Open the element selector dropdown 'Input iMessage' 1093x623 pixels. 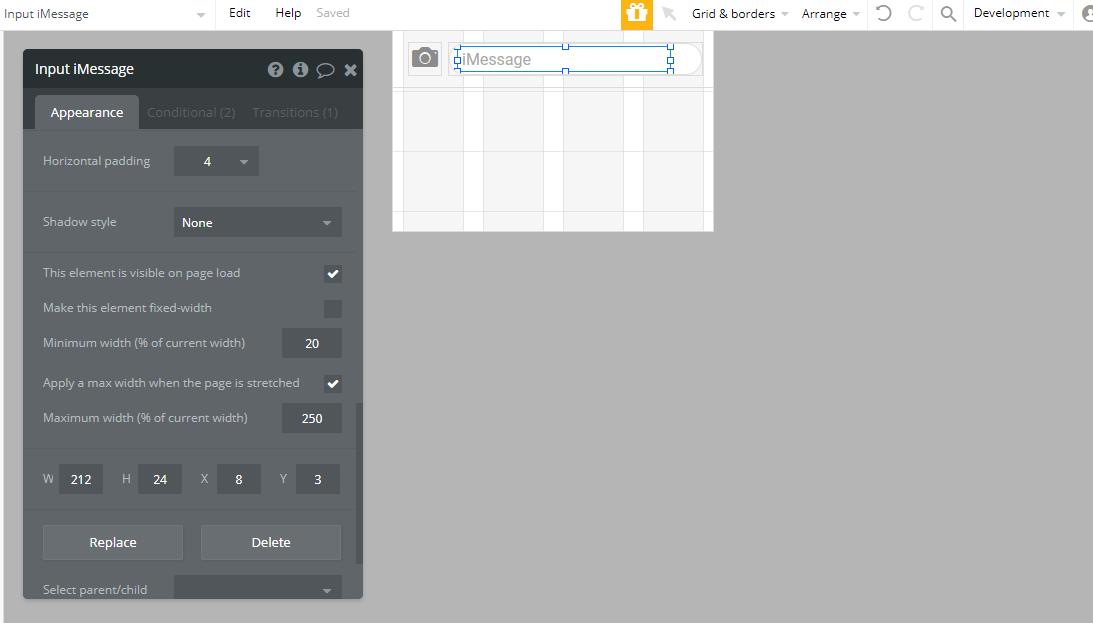[105, 14]
